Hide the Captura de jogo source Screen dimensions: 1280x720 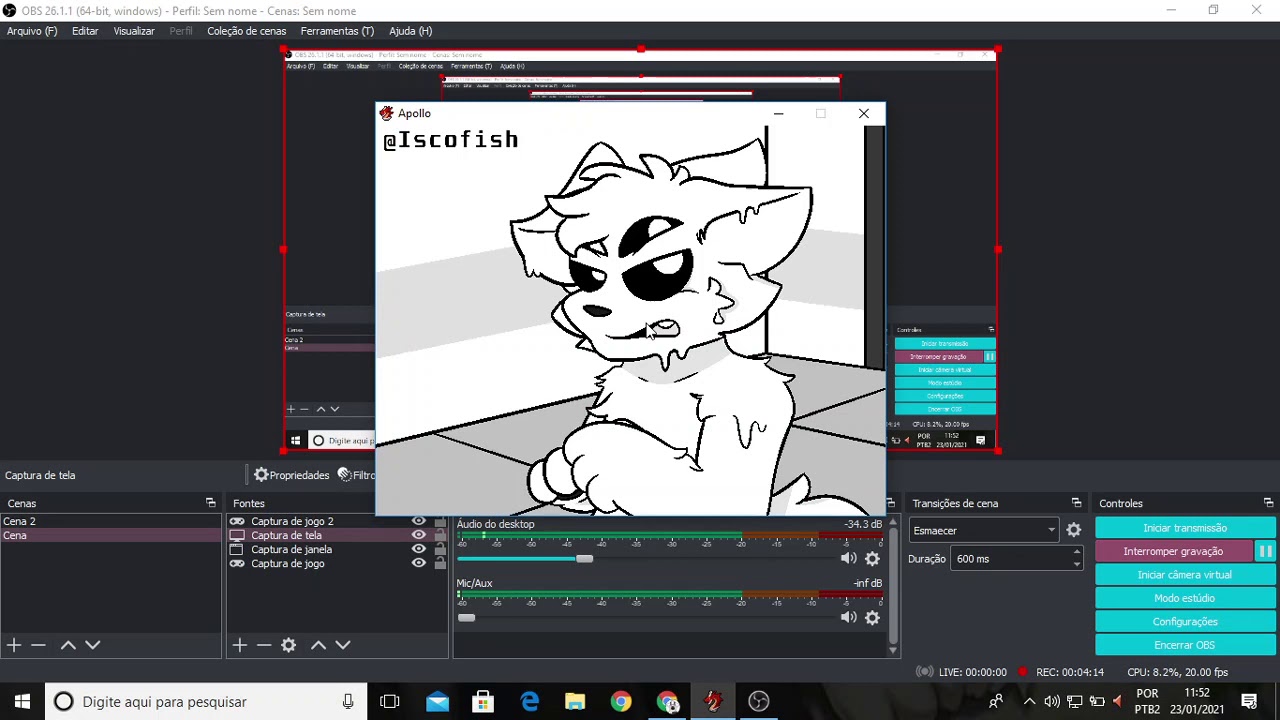(x=418, y=563)
